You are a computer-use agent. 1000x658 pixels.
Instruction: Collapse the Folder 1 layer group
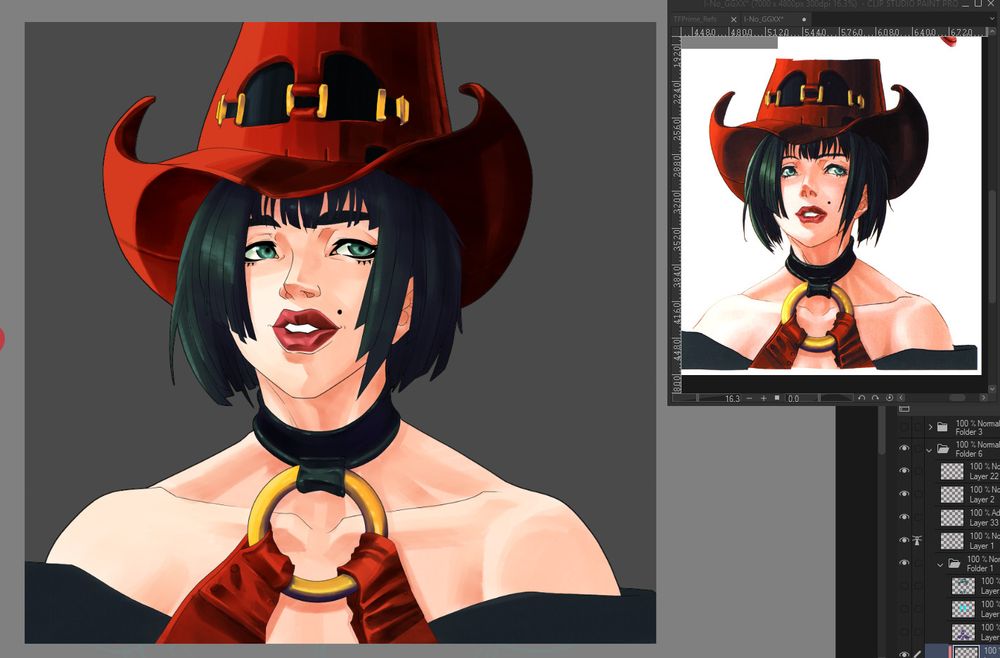click(x=940, y=564)
